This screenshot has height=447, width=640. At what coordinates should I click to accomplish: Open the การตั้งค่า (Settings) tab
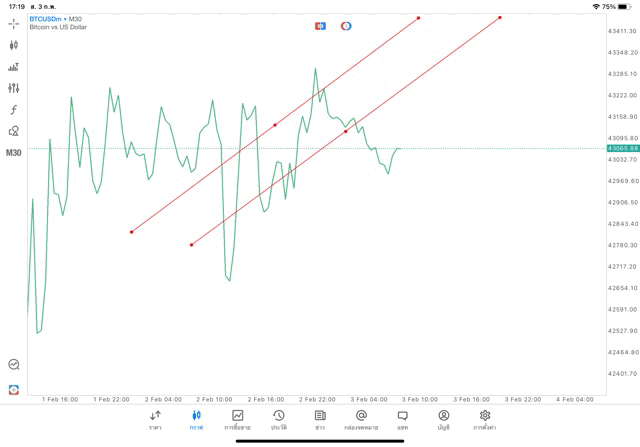coord(485,419)
